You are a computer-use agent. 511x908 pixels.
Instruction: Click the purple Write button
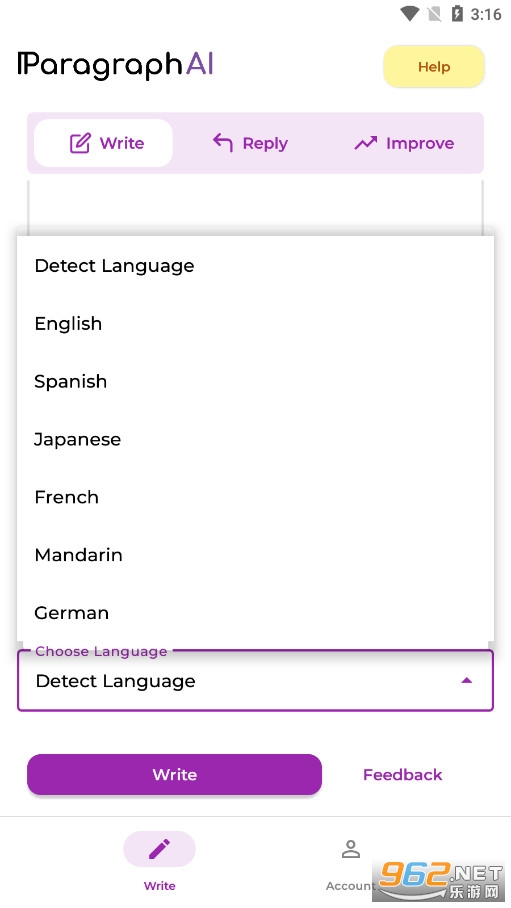point(174,774)
